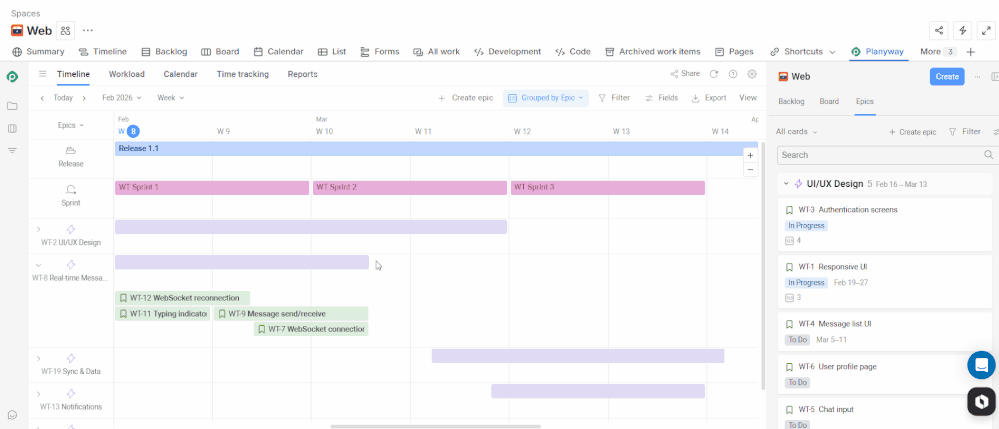Collapse the WT-8 Real-time Messaging epic row
The width and height of the screenshot is (999, 429).
tap(38, 265)
